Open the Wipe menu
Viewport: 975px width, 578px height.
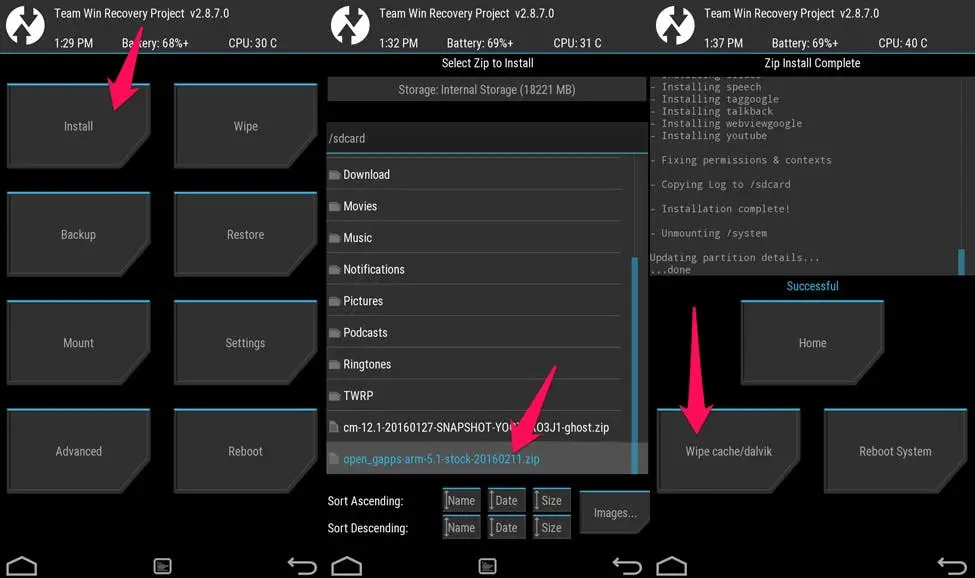pos(246,126)
